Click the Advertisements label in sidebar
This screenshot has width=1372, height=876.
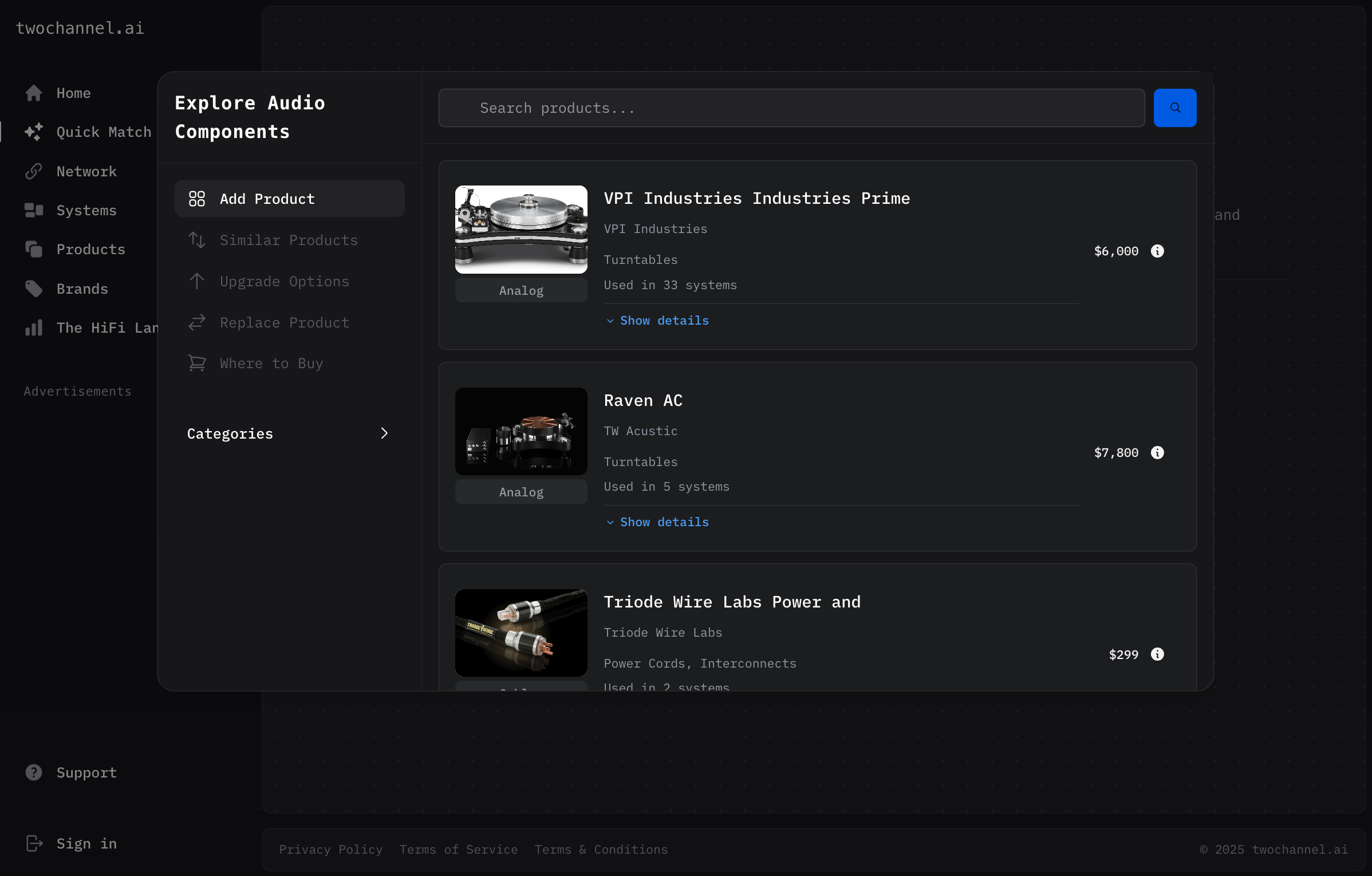(77, 391)
